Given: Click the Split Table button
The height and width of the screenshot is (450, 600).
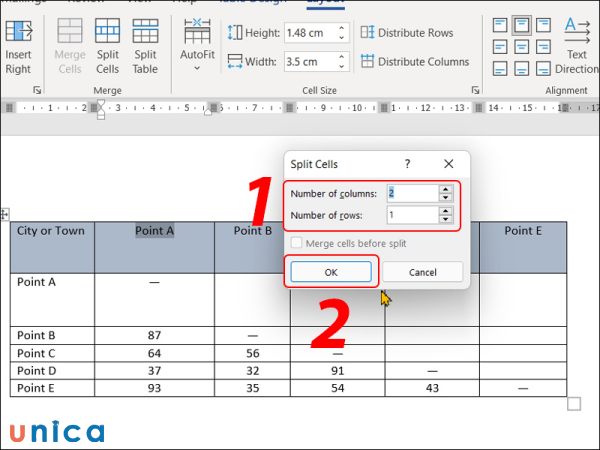Looking at the screenshot, I should [x=145, y=47].
